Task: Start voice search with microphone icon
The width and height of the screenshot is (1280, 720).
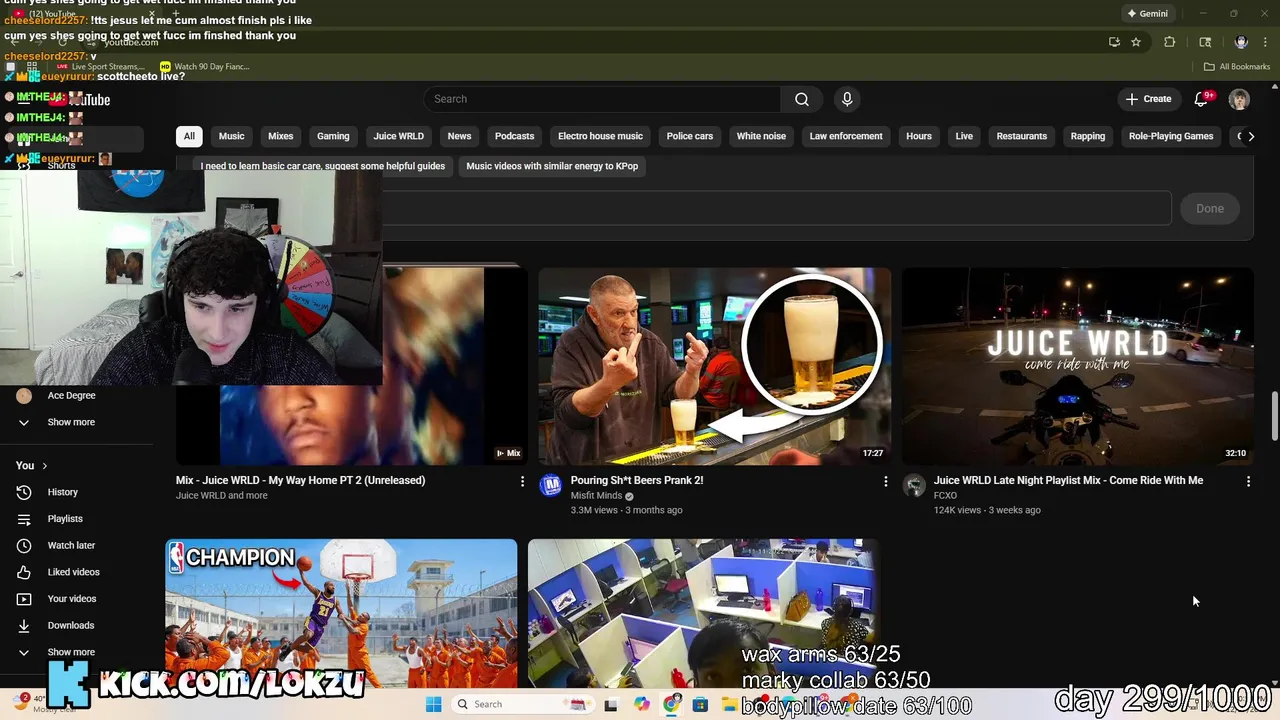Action: click(847, 99)
